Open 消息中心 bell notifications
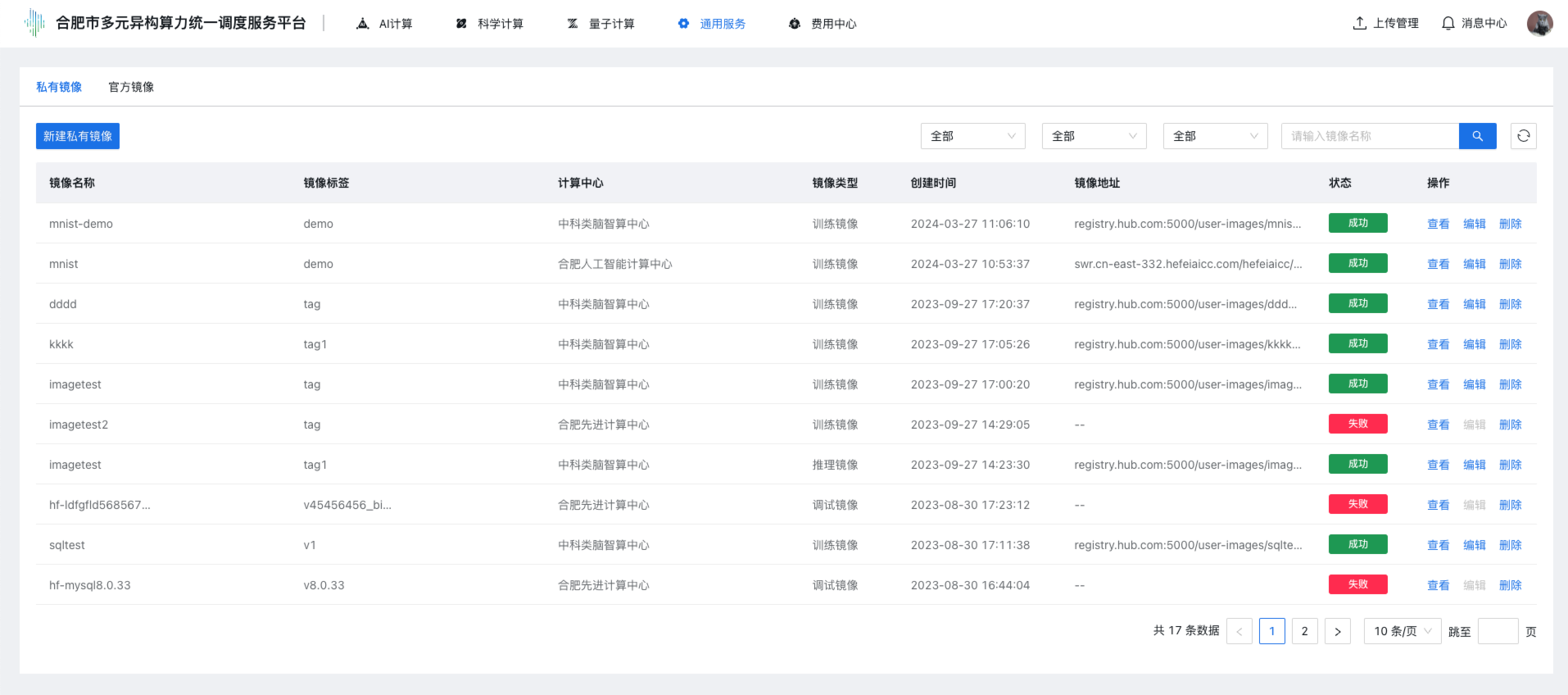This screenshot has width=1568, height=695. (1448, 23)
